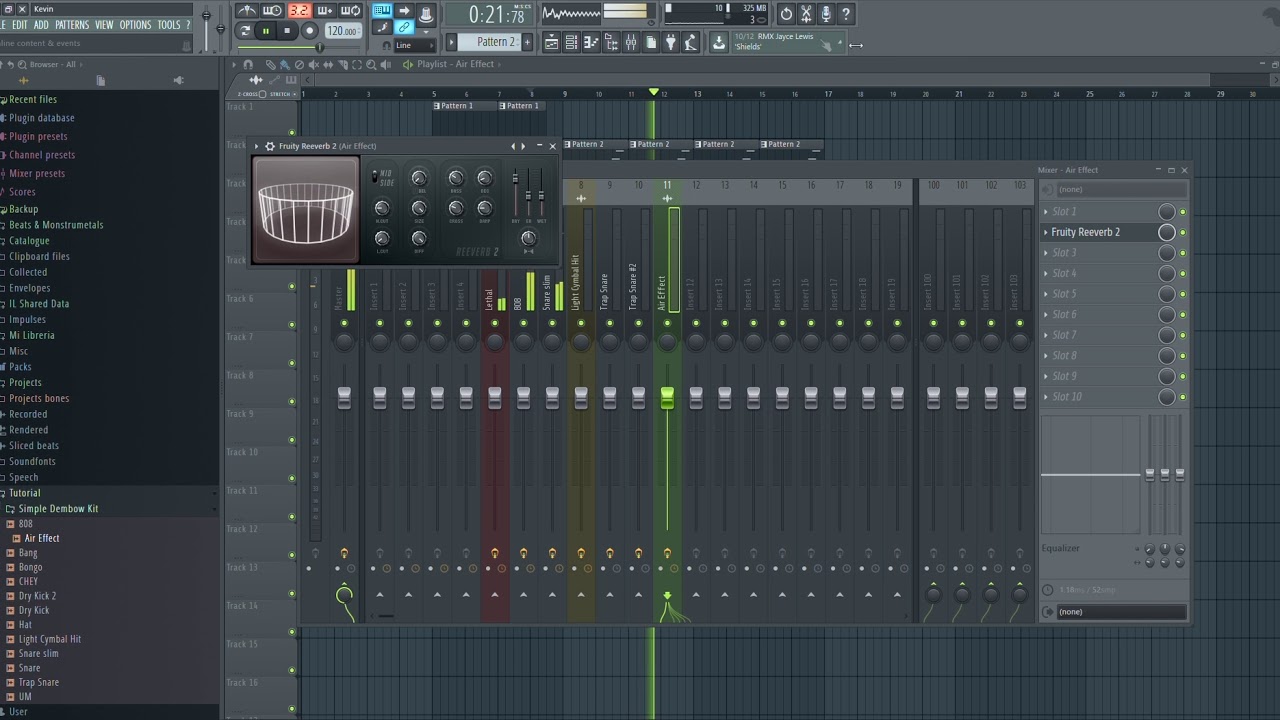Toggle Slot 3 enable LED

[1183, 253]
